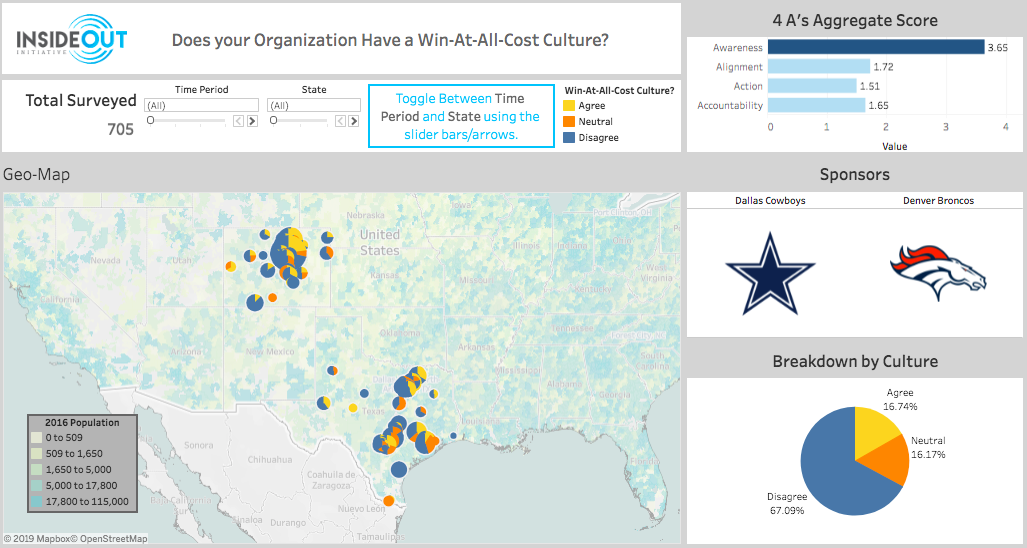Click the InsideOut Initiative logo
1027x548 pixels.
click(x=70, y=39)
